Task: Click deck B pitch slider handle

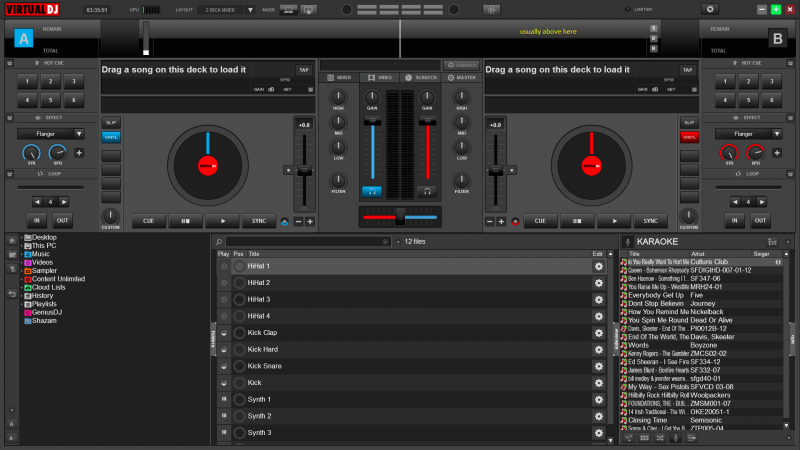Action: pos(495,172)
